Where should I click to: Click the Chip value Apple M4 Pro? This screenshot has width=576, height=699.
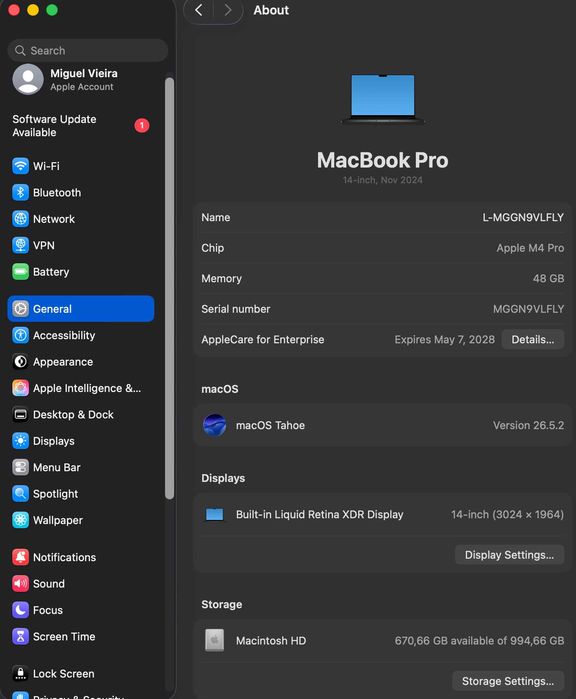click(x=530, y=248)
